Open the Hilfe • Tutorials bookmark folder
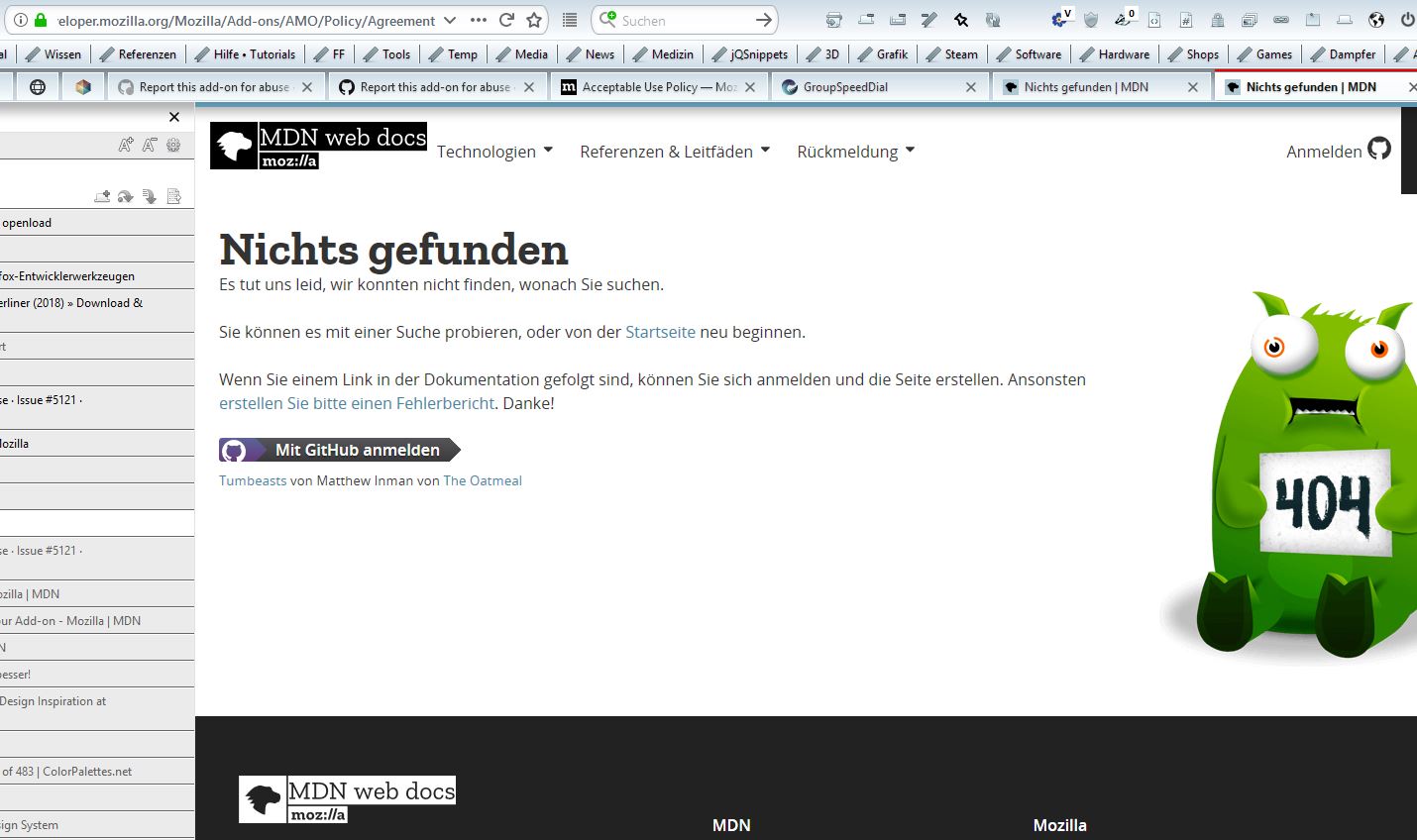The height and width of the screenshot is (840, 1417). pos(245,54)
